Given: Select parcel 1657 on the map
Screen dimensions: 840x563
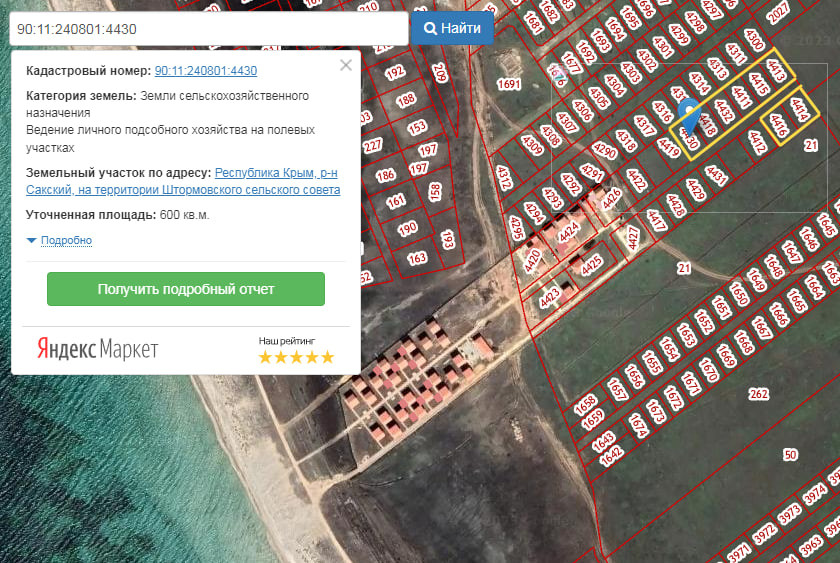Looking at the screenshot, I should [617, 389].
